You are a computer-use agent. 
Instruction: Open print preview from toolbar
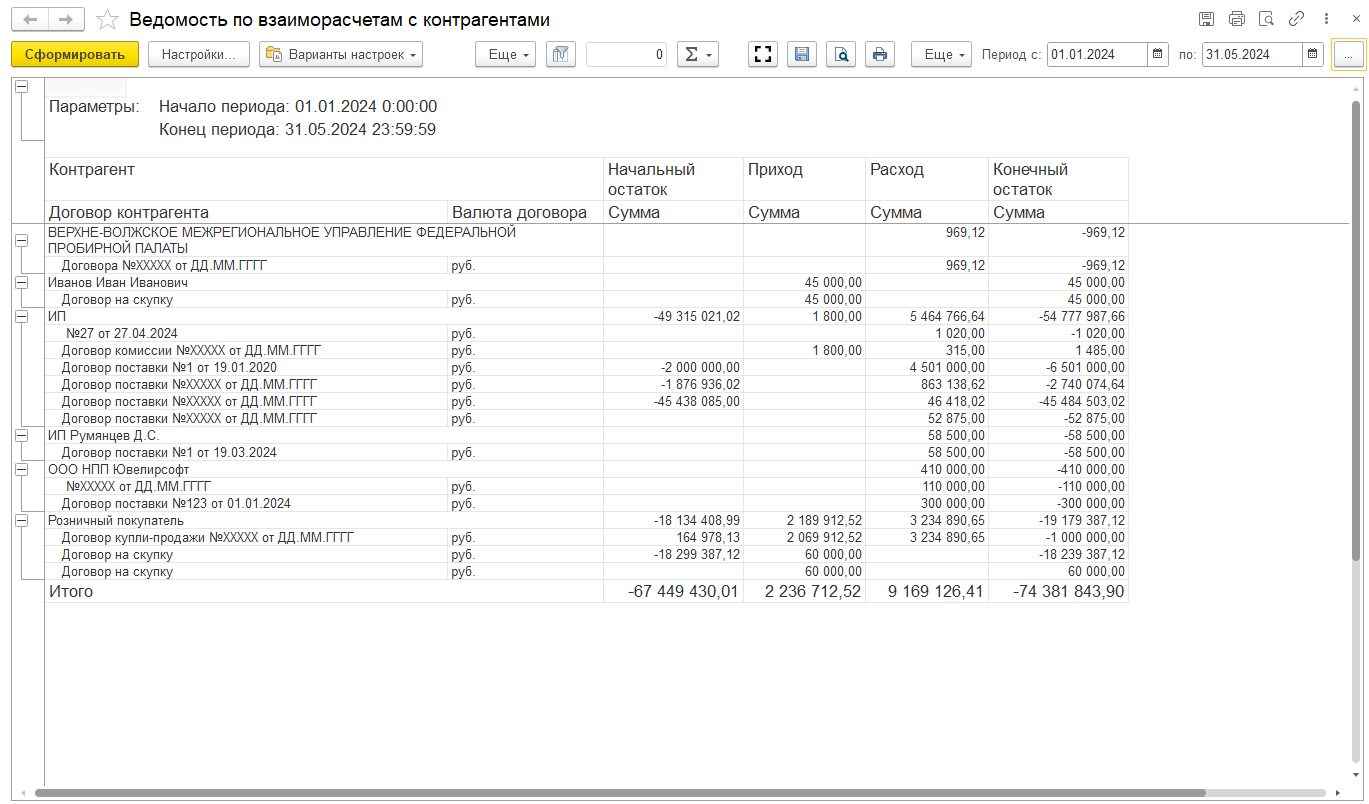click(x=841, y=55)
